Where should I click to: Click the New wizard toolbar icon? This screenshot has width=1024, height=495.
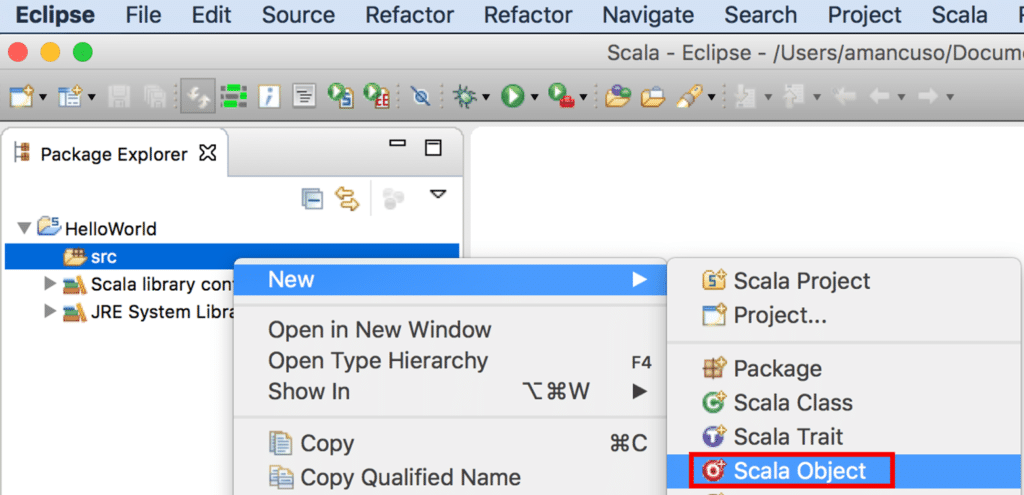[20, 97]
